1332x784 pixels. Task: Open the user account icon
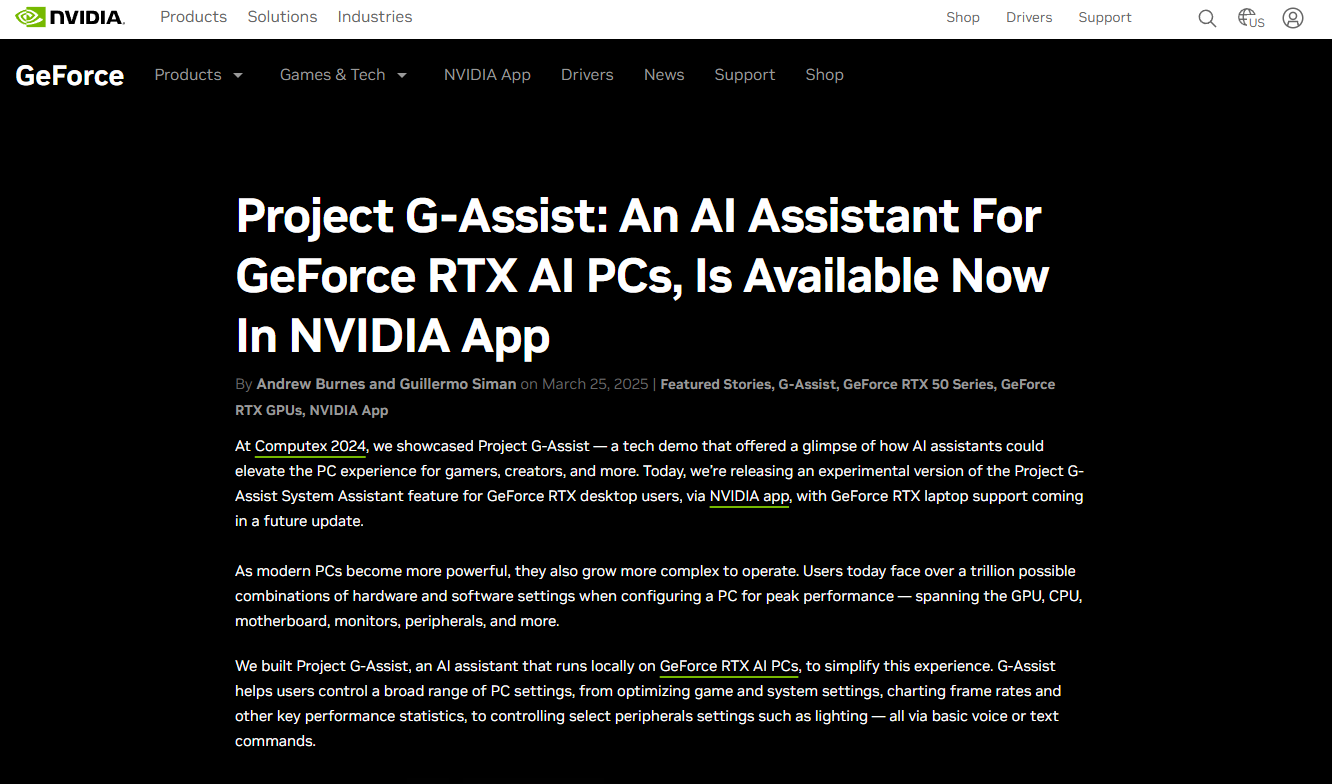[x=1293, y=18]
